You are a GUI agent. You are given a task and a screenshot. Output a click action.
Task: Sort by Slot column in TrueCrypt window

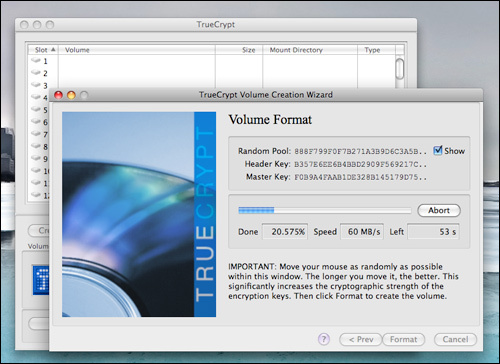pyautogui.click(x=43, y=50)
